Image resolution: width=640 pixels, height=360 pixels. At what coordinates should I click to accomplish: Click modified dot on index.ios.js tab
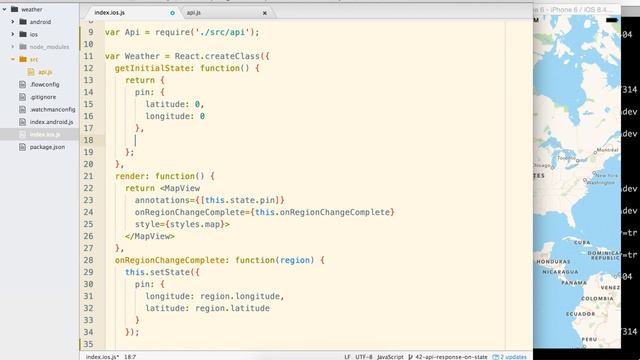point(172,13)
